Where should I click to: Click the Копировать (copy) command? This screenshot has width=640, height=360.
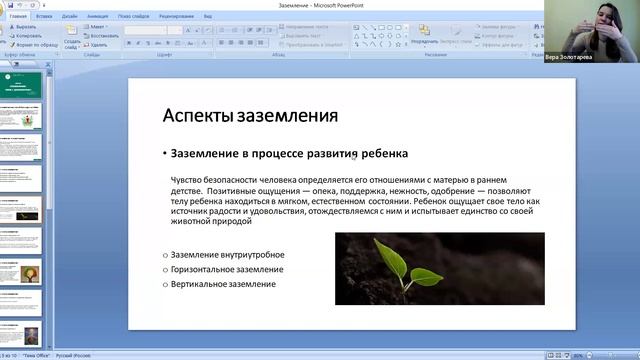click(26, 36)
